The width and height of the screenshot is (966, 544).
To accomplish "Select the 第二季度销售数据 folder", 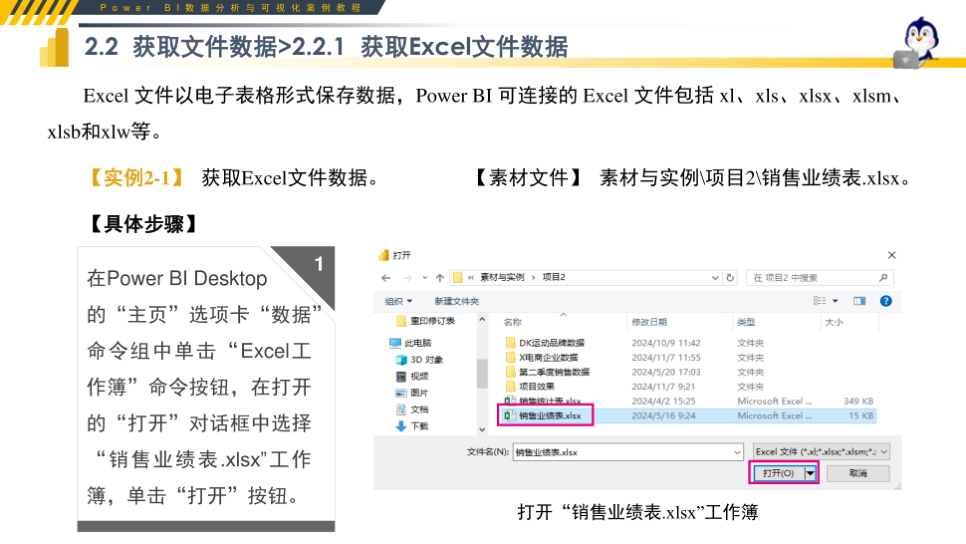I will point(547,372).
